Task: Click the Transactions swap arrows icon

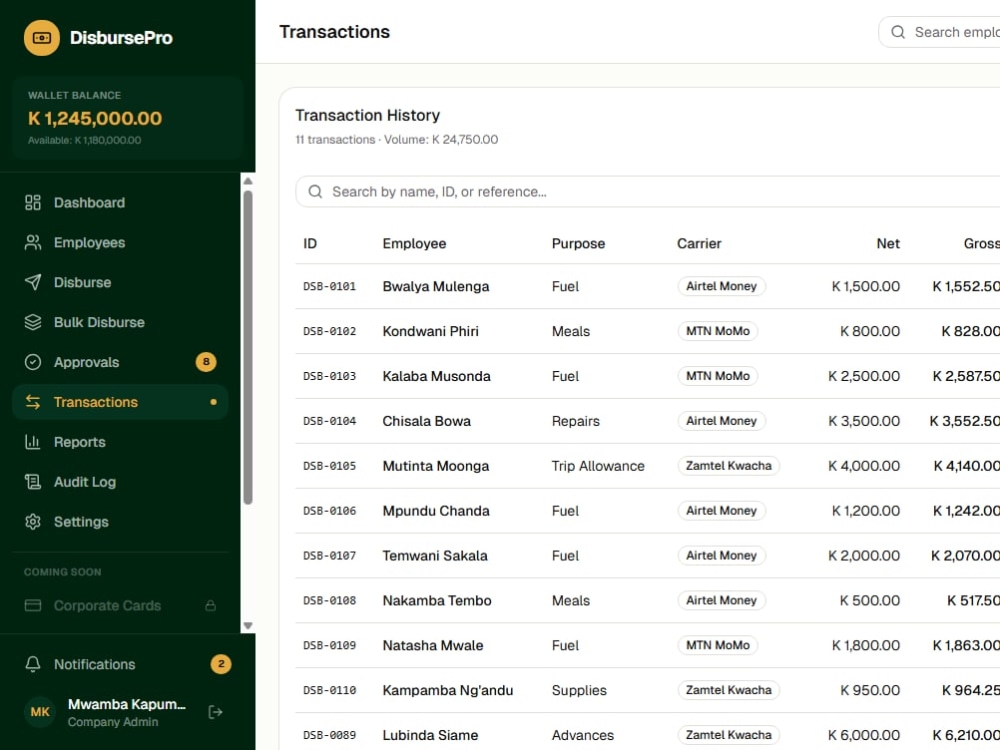Action: pos(33,402)
